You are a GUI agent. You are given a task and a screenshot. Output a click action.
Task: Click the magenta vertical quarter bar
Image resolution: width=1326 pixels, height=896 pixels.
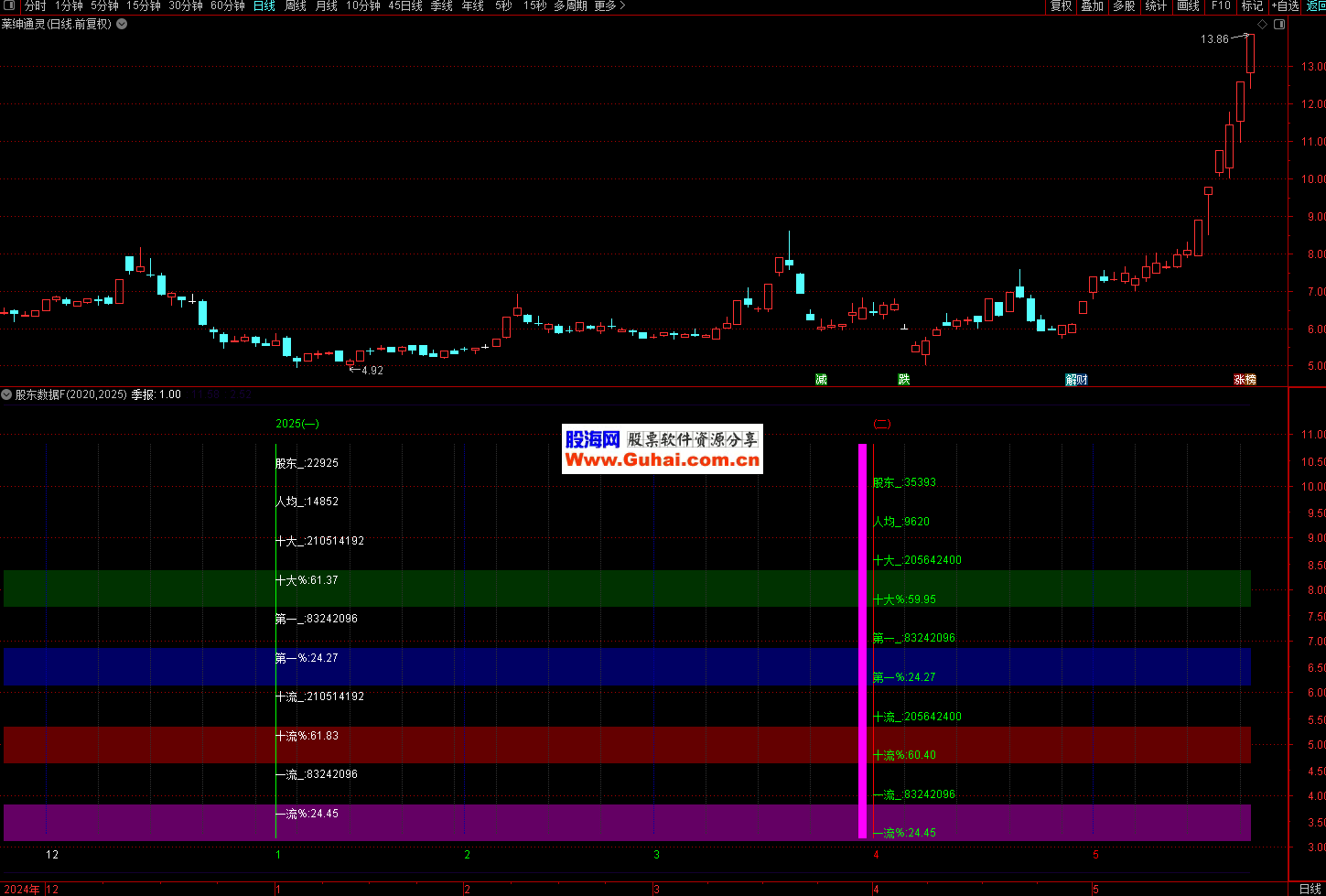point(862,641)
